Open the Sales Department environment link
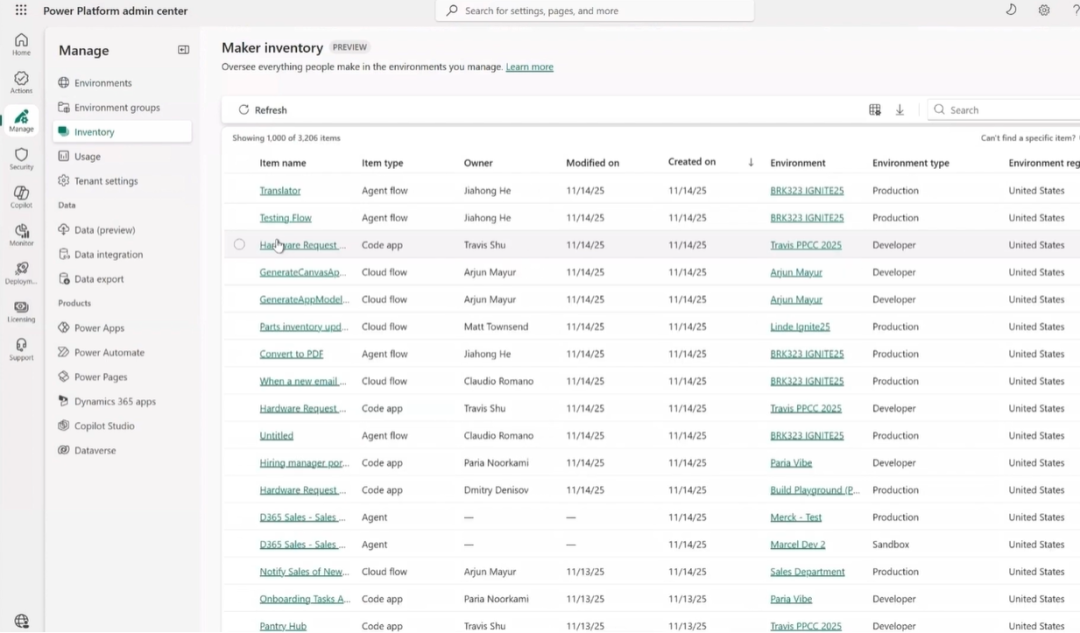Screen dimensions: 1080x633 point(807,571)
